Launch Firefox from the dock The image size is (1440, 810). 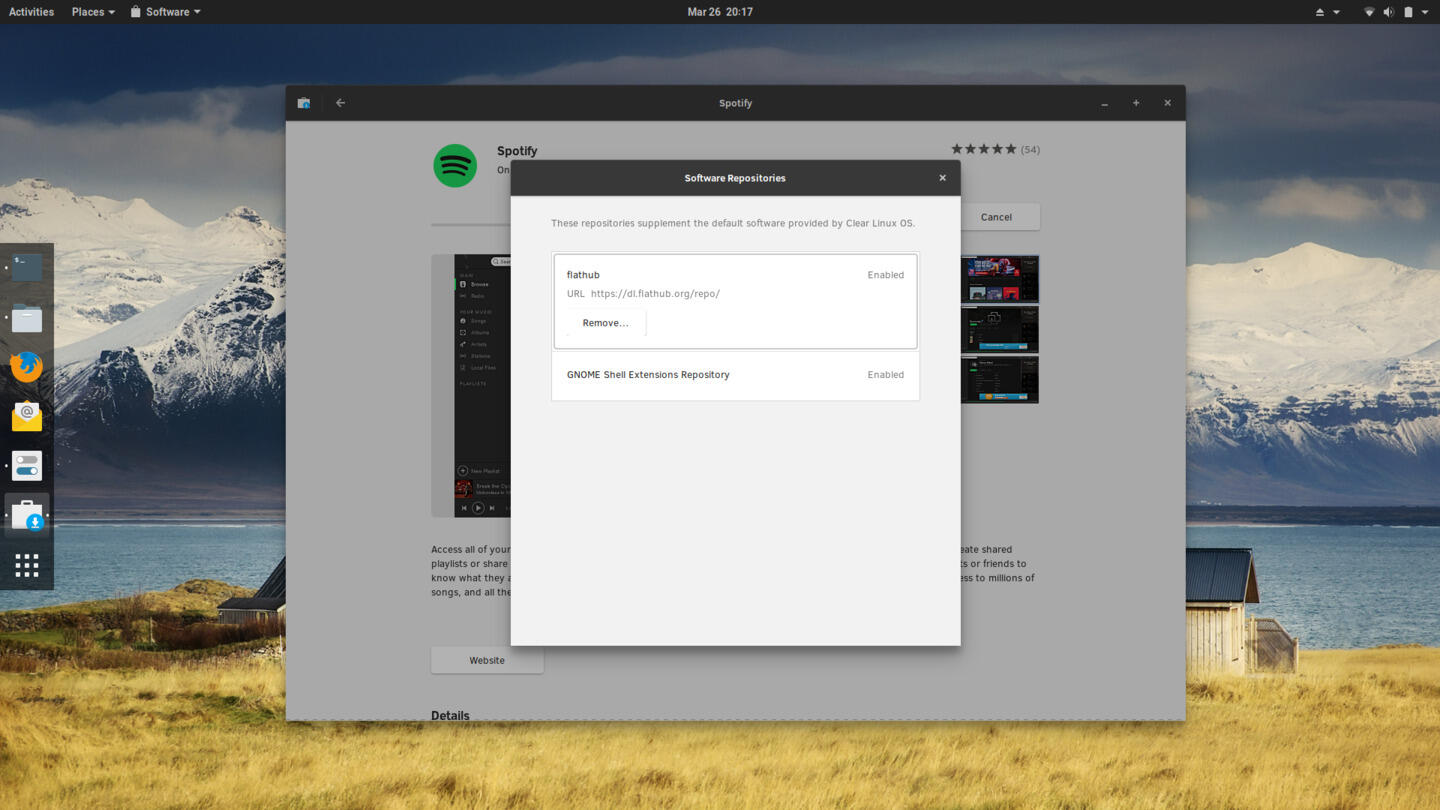click(x=27, y=367)
